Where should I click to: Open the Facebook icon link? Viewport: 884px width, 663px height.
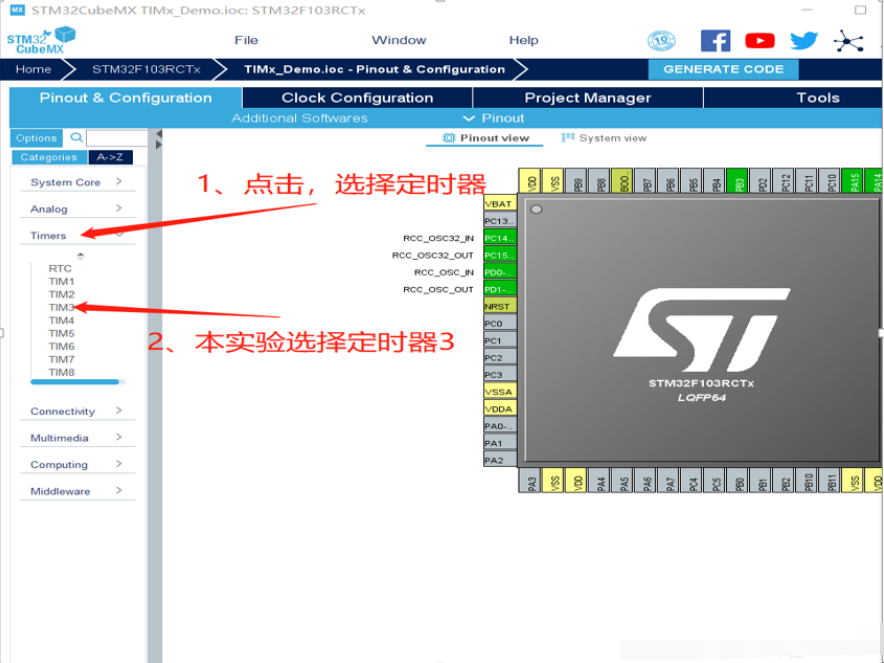tap(715, 41)
